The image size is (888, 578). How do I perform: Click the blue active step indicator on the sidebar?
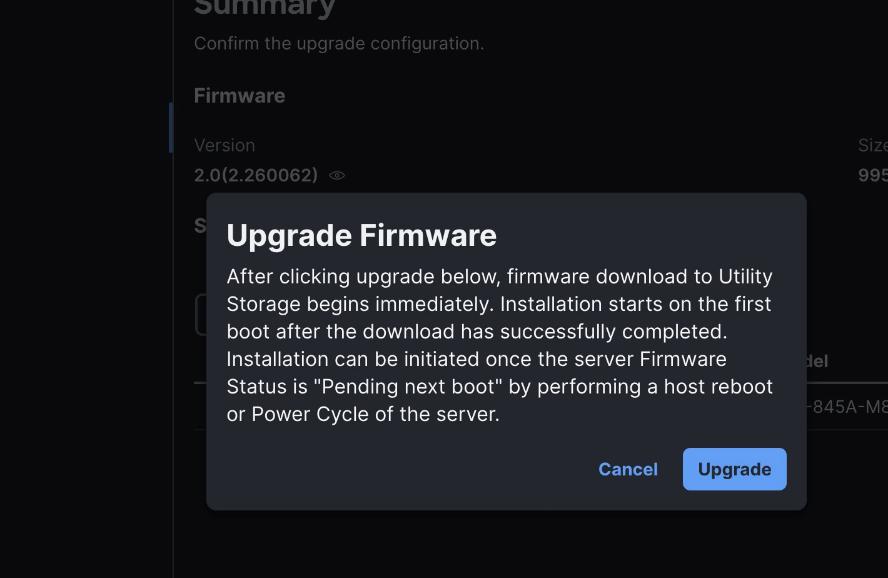[x=170, y=128]
